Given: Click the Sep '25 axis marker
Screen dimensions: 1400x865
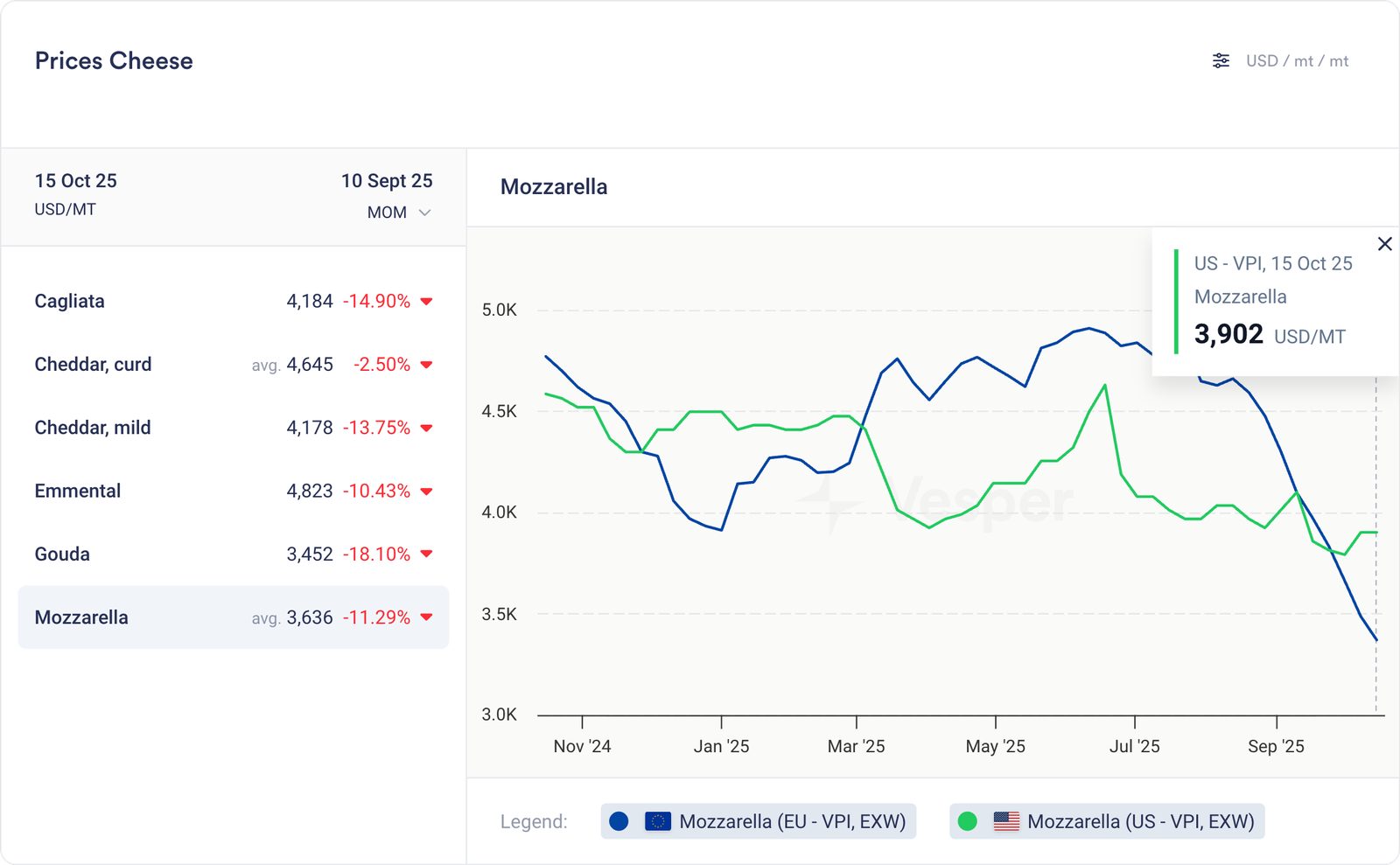Looking at the screenshot, I should coord(1276,746).
